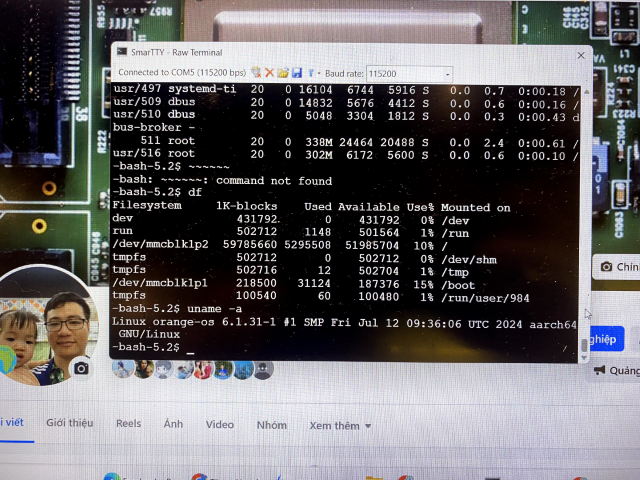Close the SmarTTY Raw Terminal window
Viewport: 640px width, 480px height.
click(x=581, y=55)
